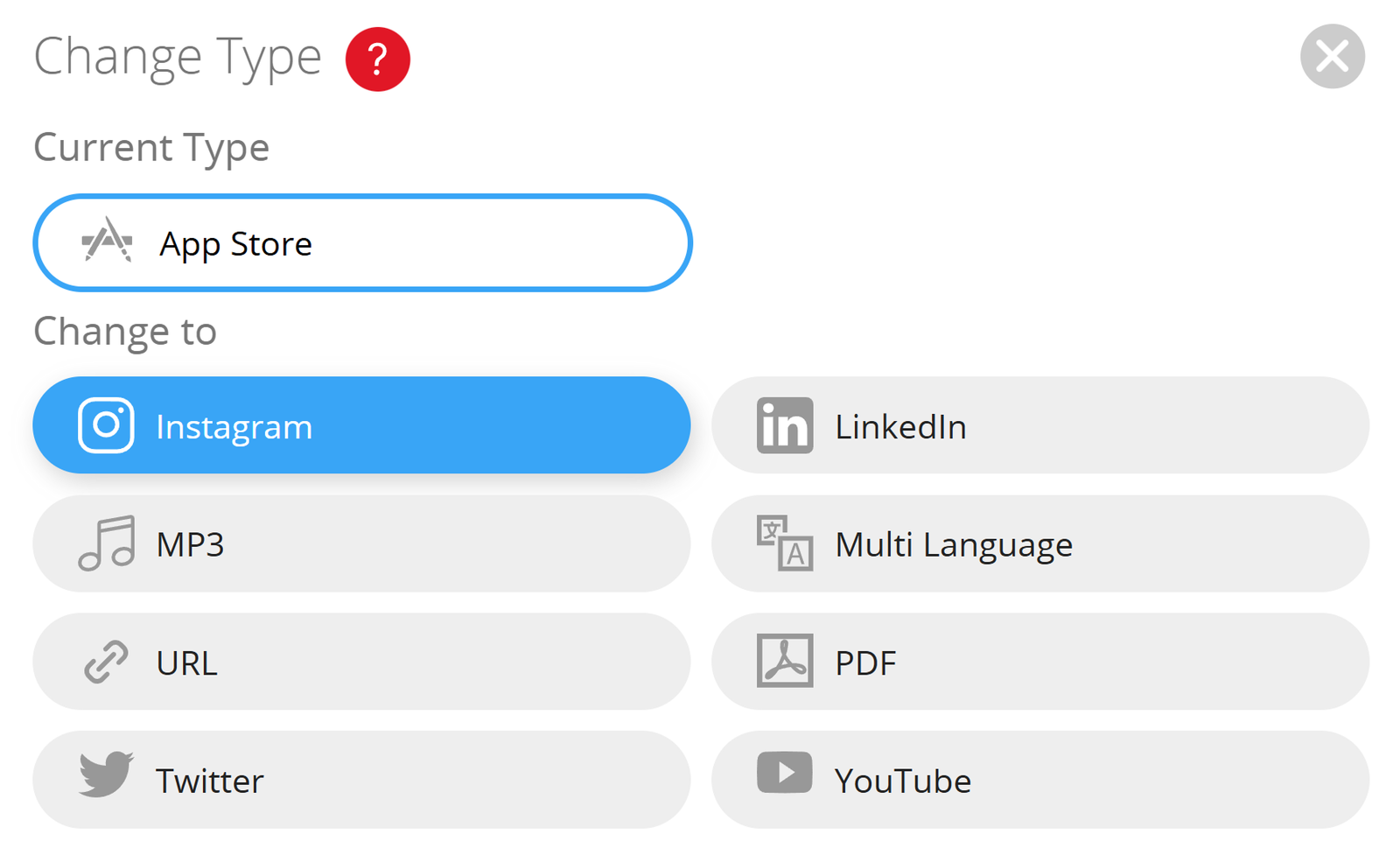Change the type to PDF
The image size is (1400, 862).
[x=1039, y=662]
